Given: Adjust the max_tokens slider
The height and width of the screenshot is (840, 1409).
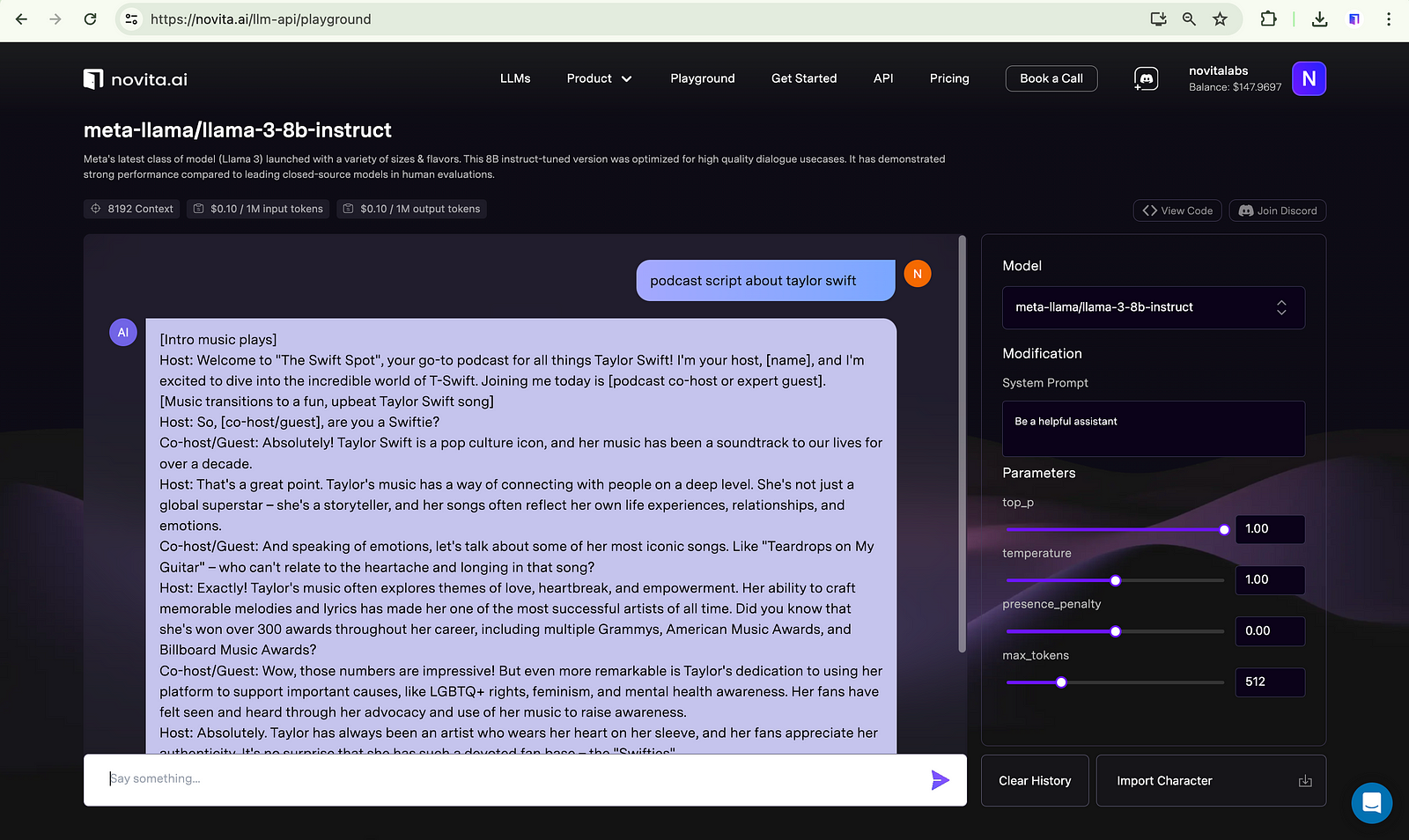Looking at the screenshot, I should pos(1115,682).
